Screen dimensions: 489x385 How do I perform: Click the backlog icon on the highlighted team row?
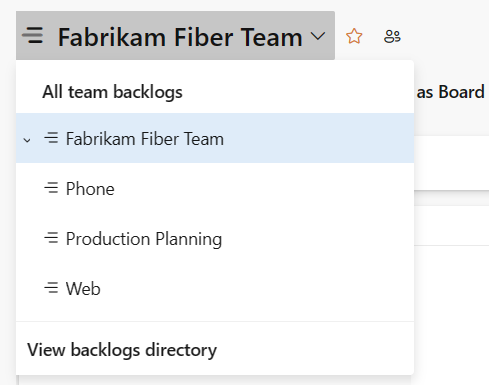tap(51, 138)
